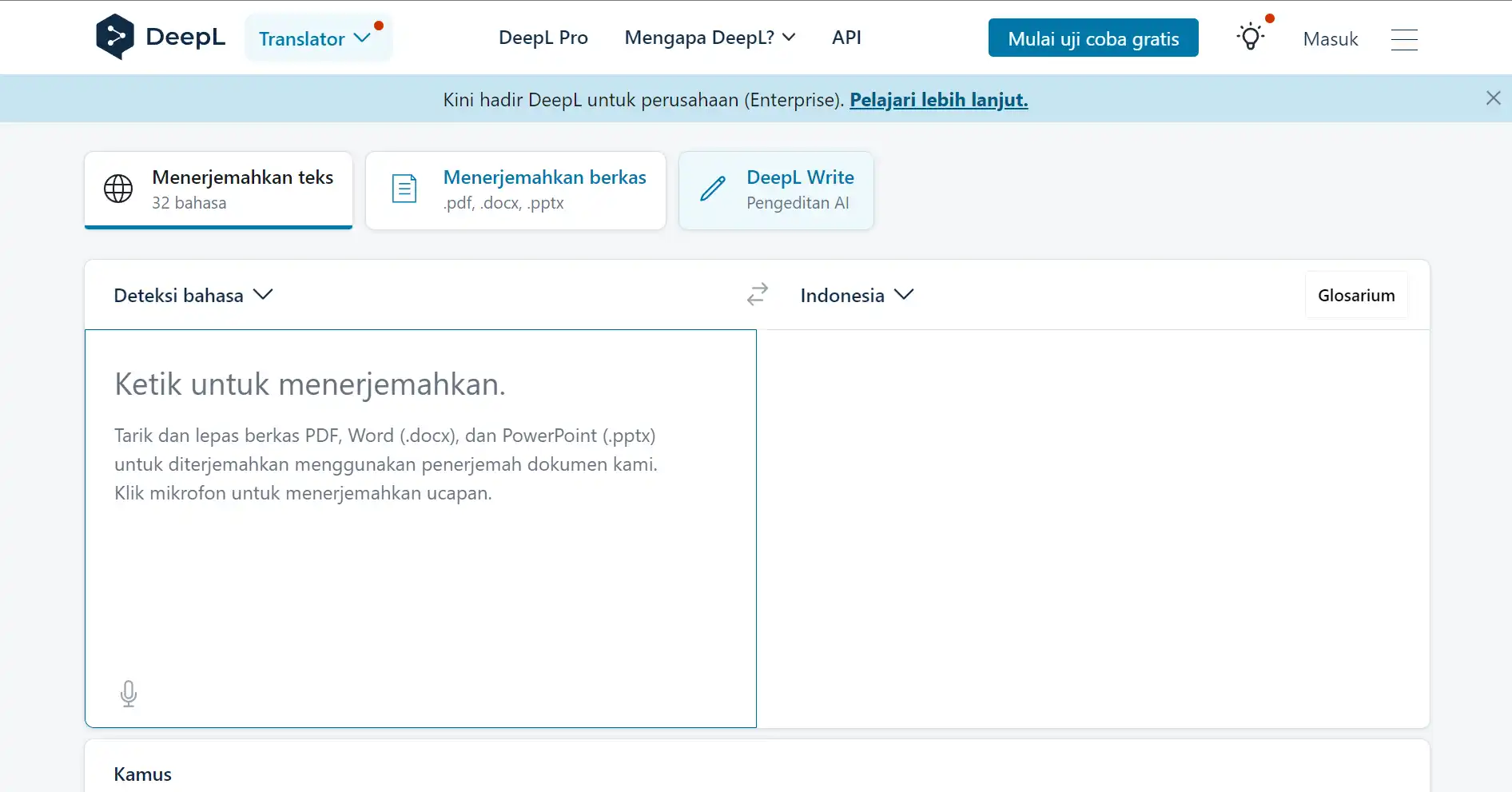Click the DeepL logo icon
Viewport: 1512px width, 792px height.
(114, 37)
